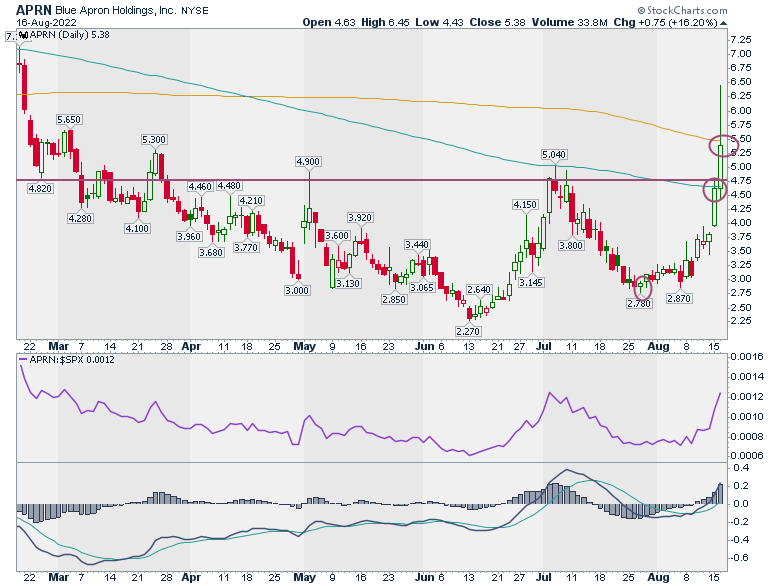Click the 4.460 price label
This screenshot has width=780, height=586.
point(199,187)
